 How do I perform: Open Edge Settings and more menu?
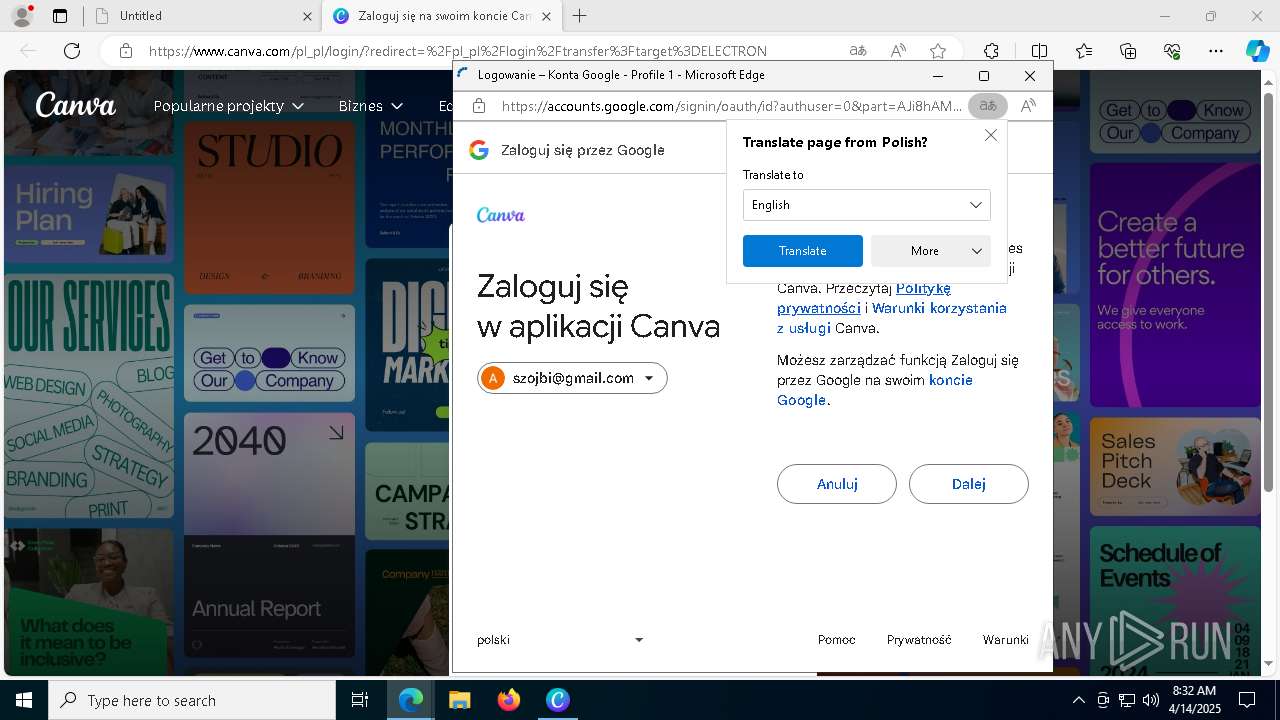pyautogui.click(x=1216, y=51)
